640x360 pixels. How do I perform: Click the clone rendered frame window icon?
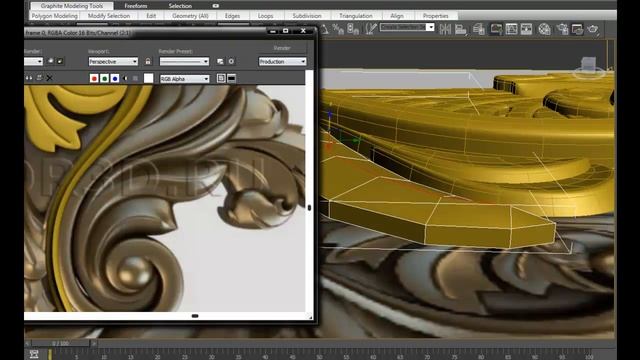click(x=29, y=78)
